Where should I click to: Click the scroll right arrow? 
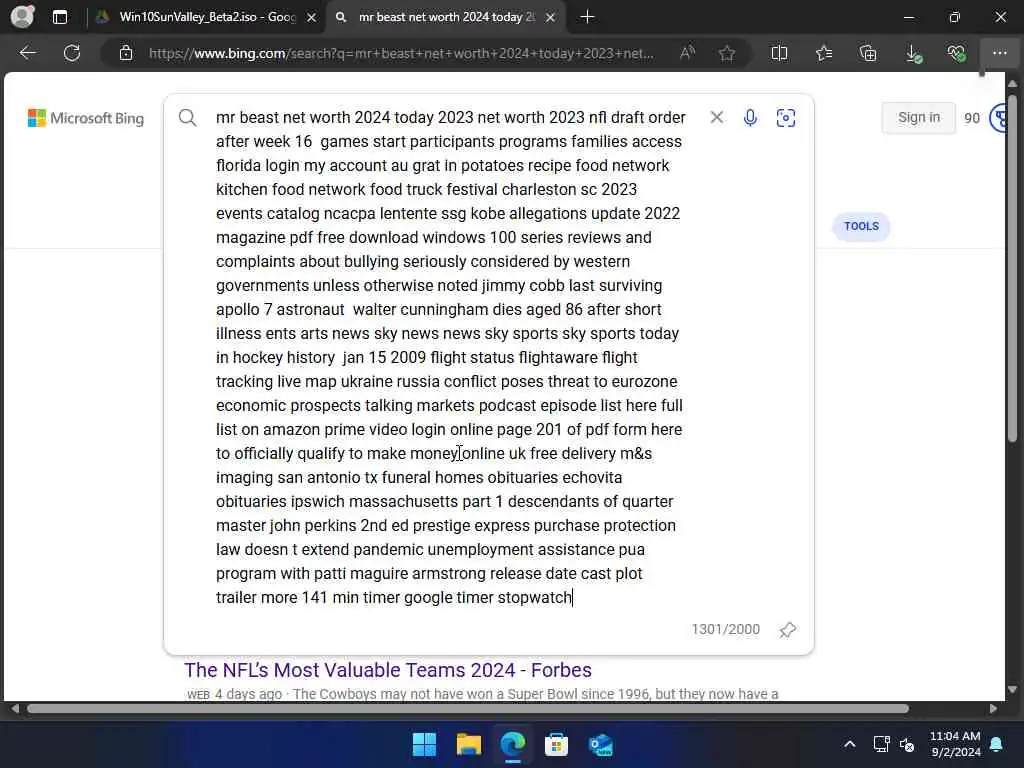(x=993, y=709)
